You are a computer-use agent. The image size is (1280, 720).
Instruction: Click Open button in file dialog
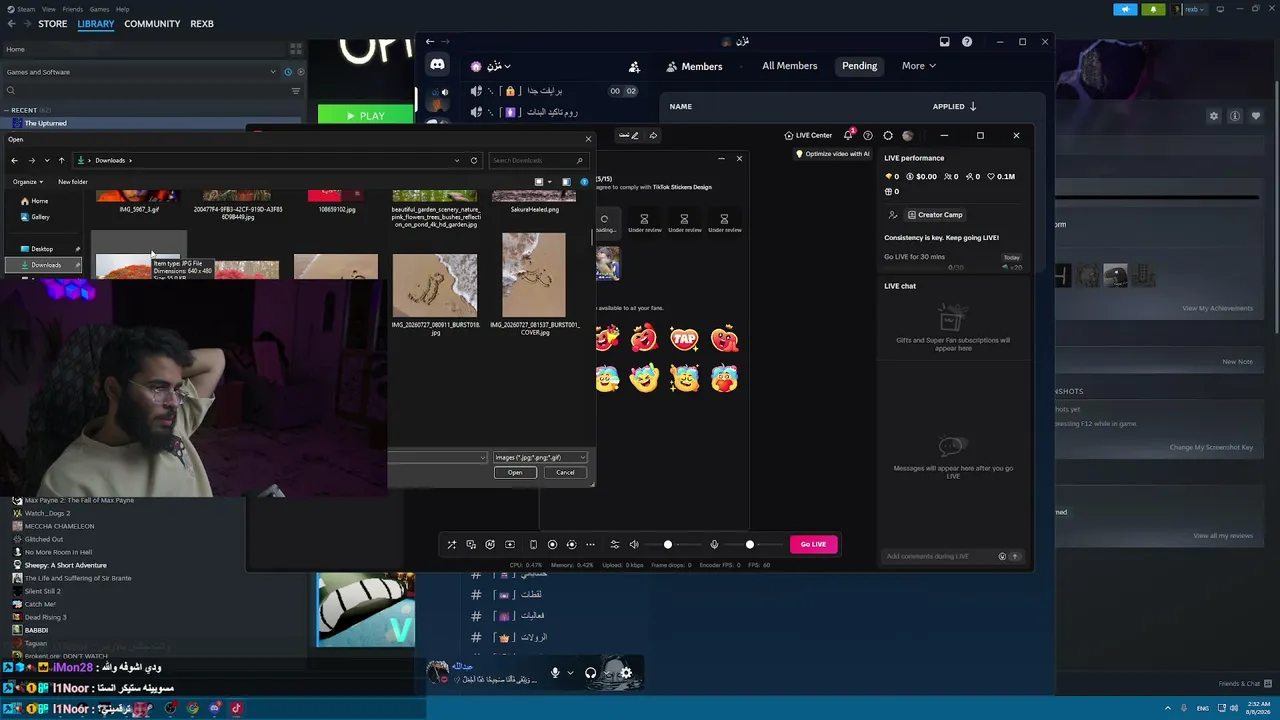(515, 472)
